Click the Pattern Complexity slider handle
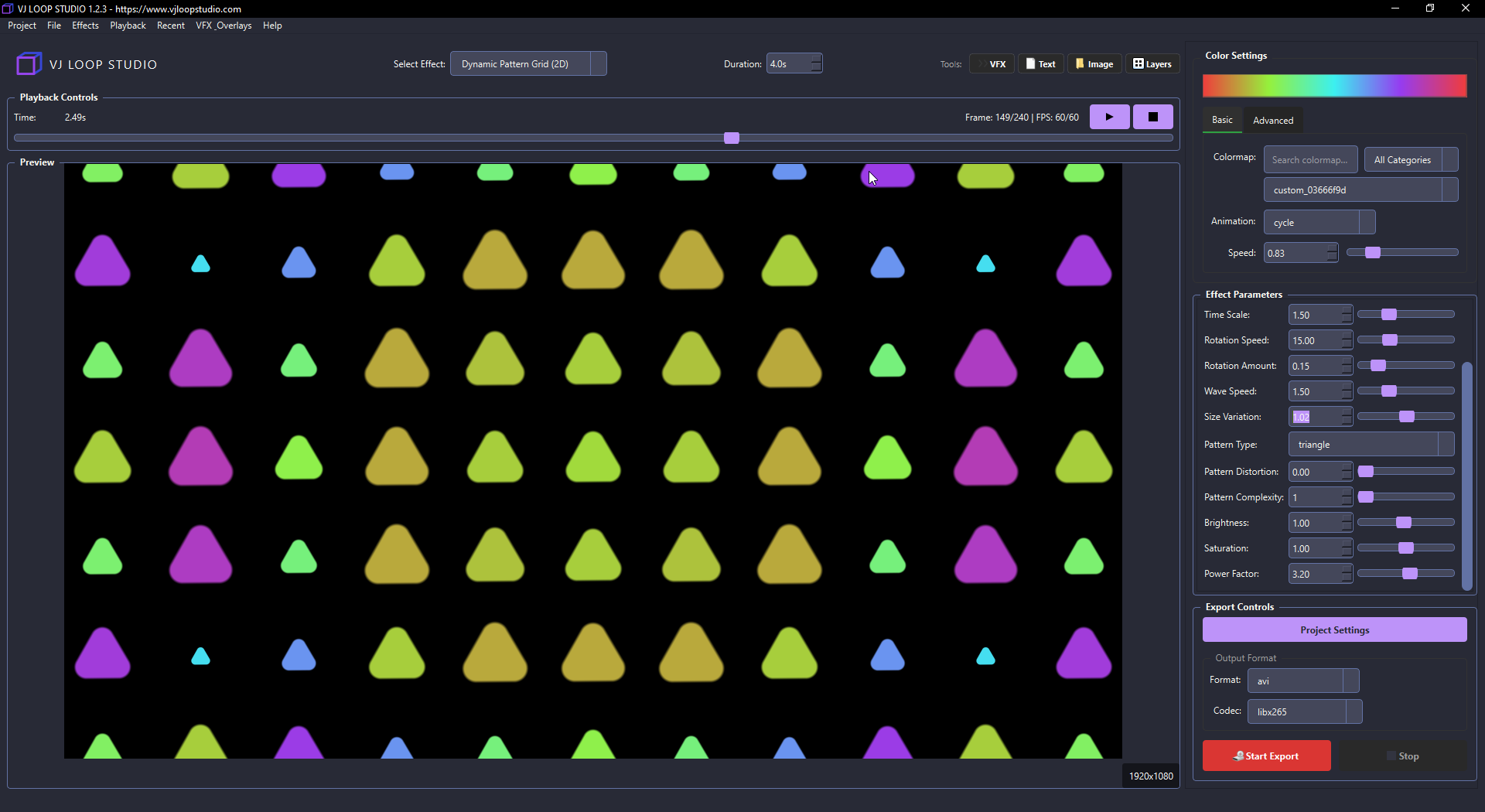Viewport: 1485px width, 812px height. tap(1366, 496)
